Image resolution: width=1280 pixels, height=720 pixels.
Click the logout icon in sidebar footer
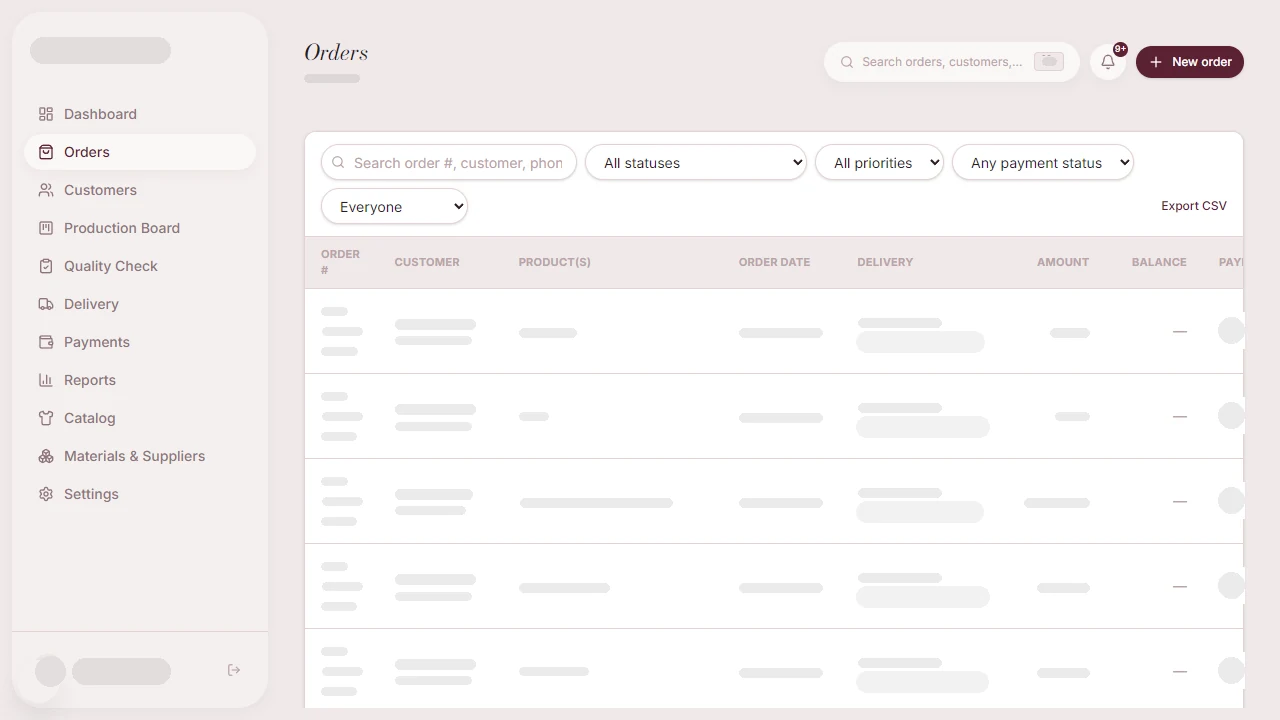(234, 670)
